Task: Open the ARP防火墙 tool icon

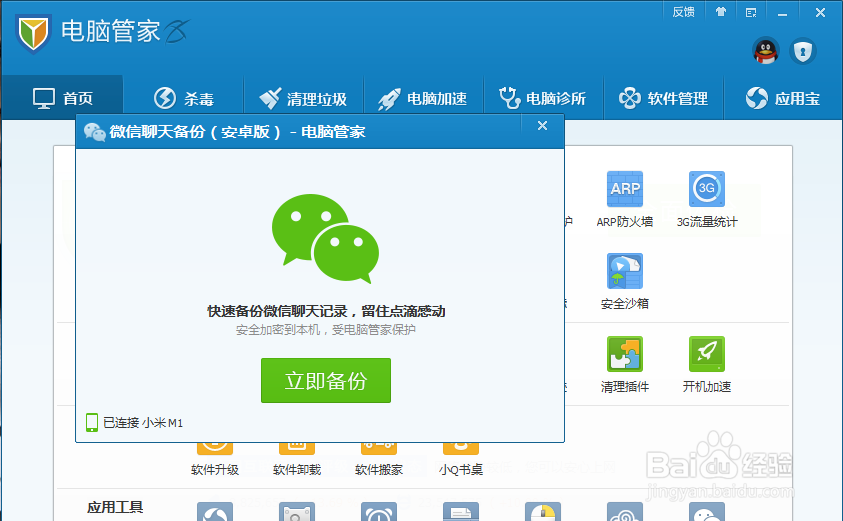Action: [x=625, y=189]
